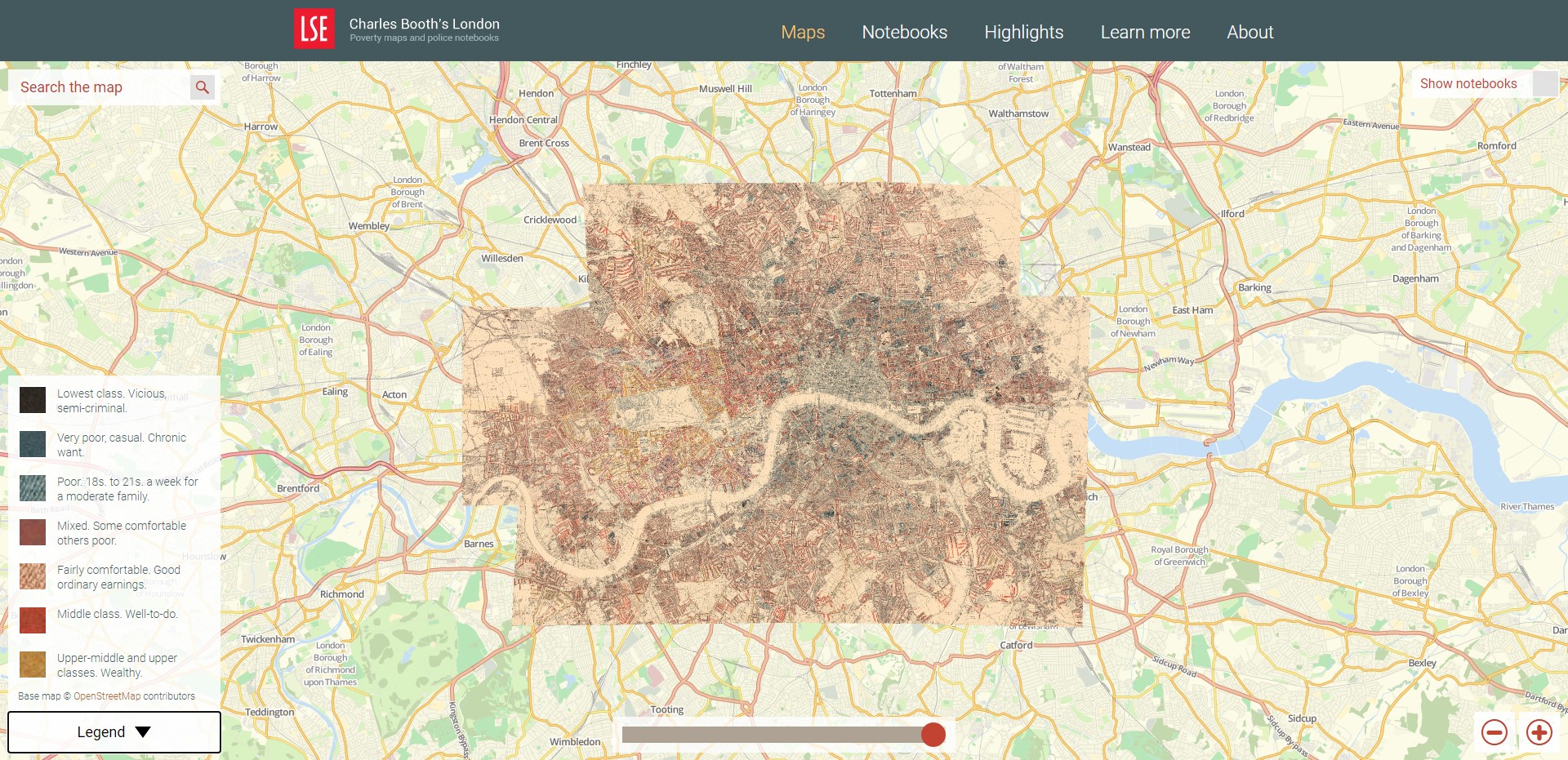The height and width of the screenshot is (760, 1568).
Task: Click the Upper-middle wealthy gold swatch
Action: coord(33,664)
